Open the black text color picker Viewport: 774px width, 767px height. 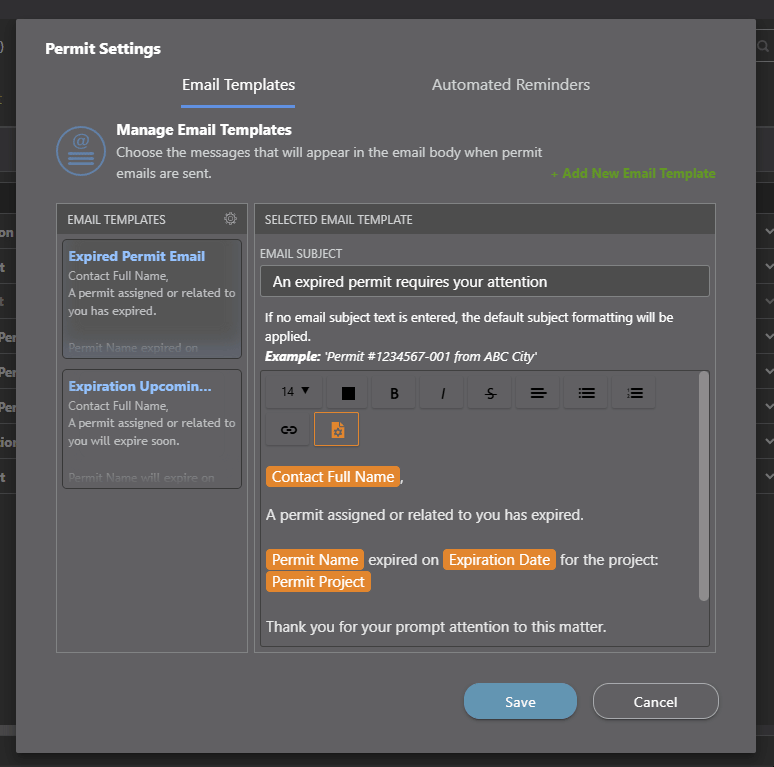[x=348, y=393]
